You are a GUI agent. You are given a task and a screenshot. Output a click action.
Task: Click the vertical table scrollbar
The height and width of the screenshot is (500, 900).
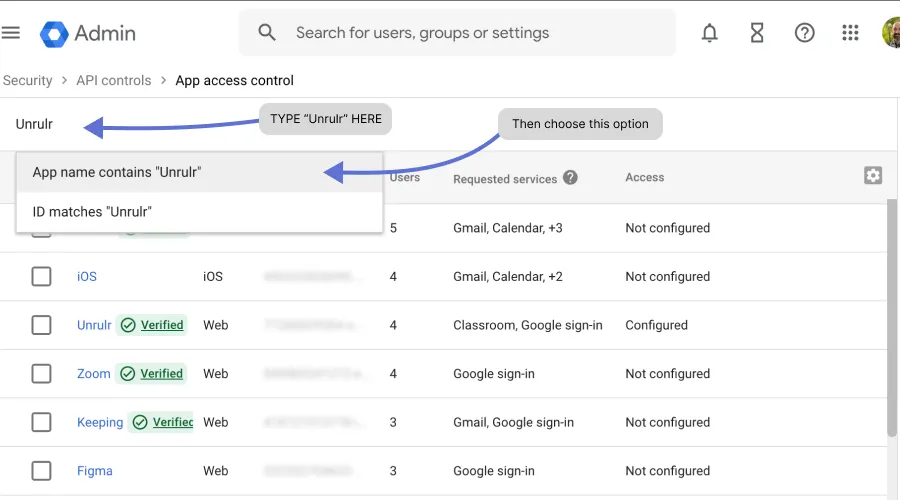[892, 320]
